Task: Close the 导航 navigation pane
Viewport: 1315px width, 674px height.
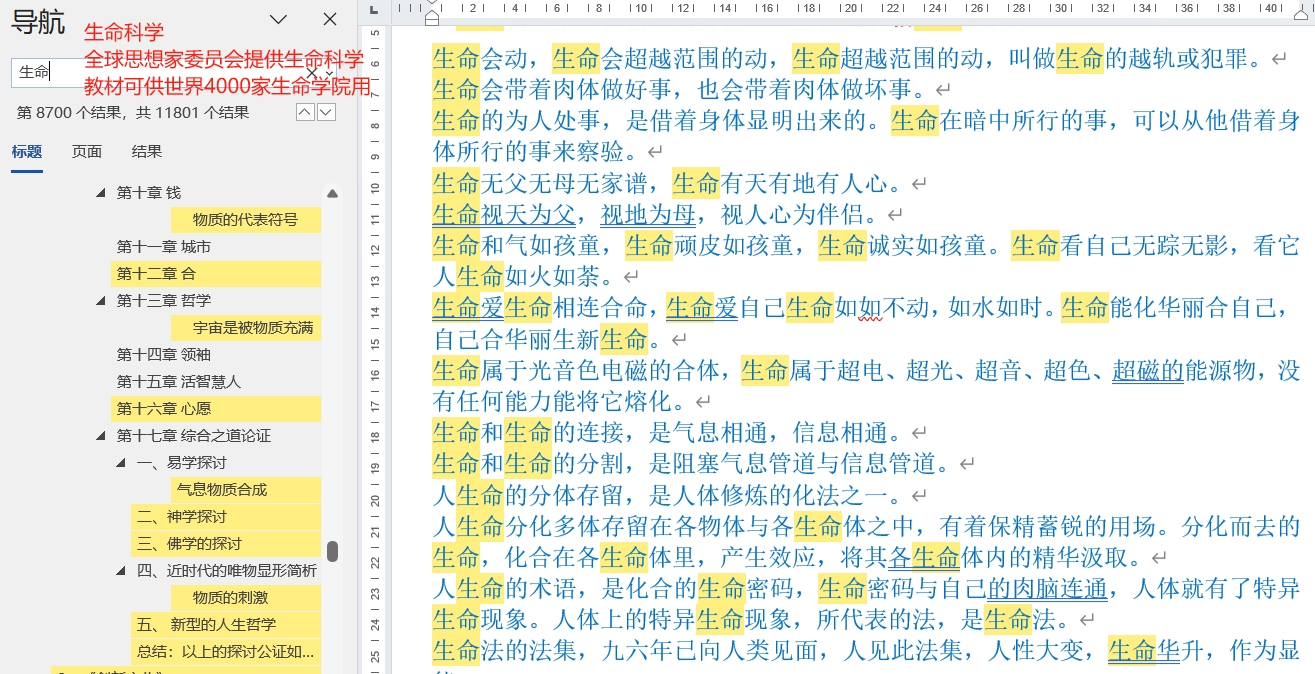Action: coord(330,19)
